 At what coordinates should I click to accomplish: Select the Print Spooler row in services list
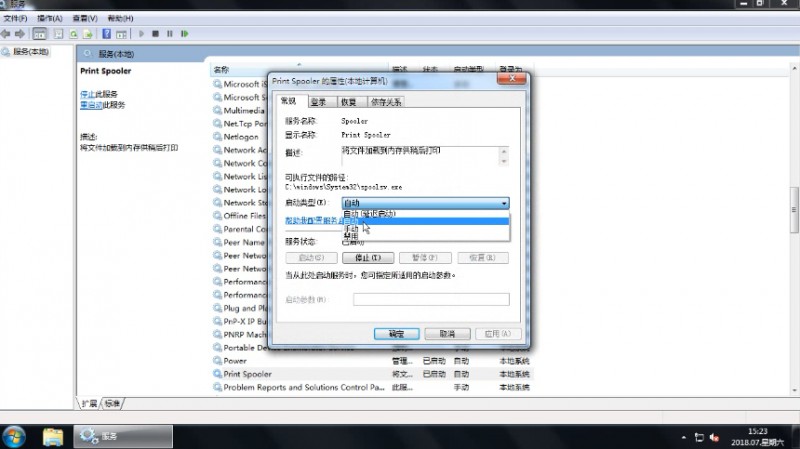click(371, 374)
